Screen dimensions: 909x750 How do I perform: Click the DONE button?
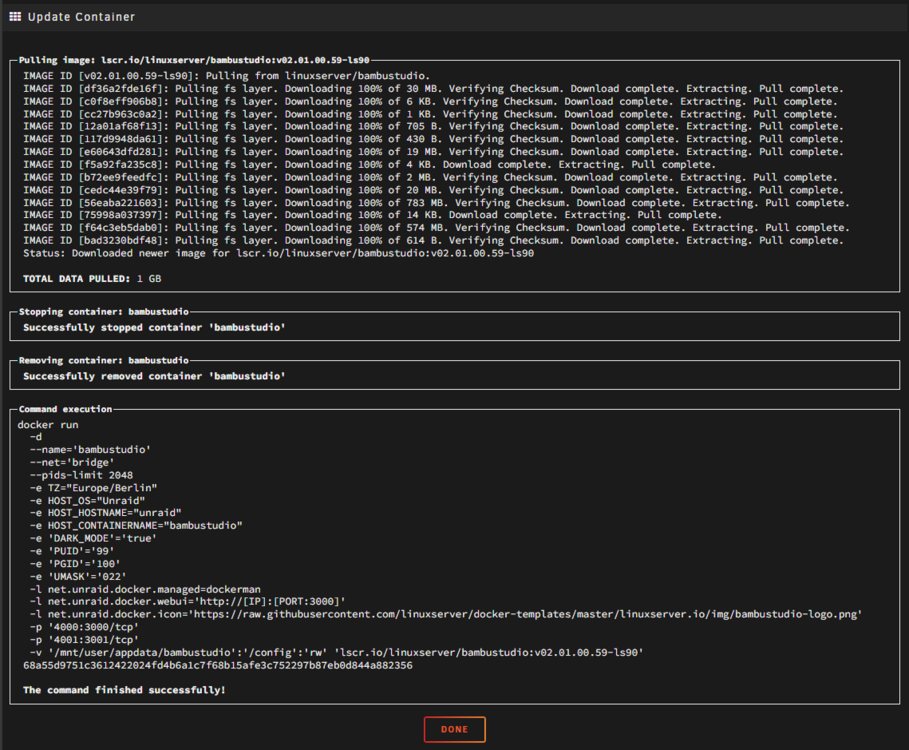(x=454, y=729)
